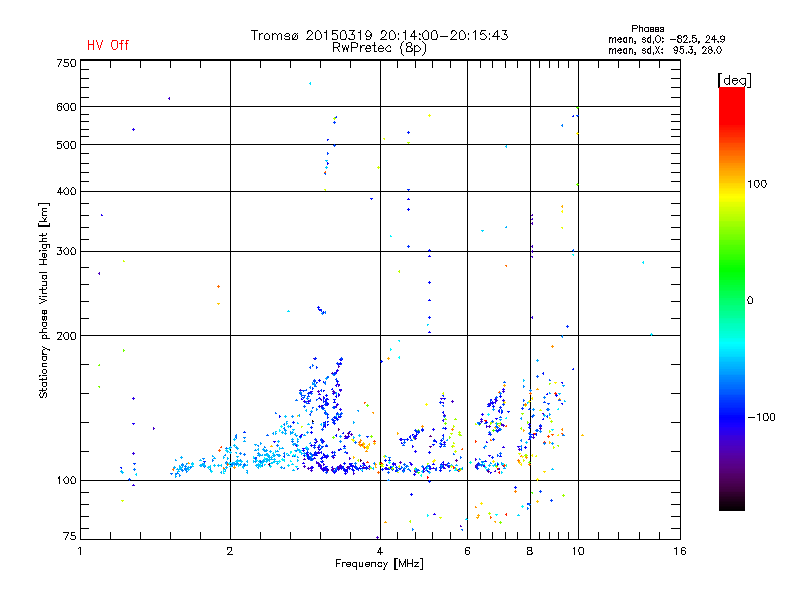
Task: Click the 'Phases' statistics heading
Action: pyautogui.click(x=647, y=29)
